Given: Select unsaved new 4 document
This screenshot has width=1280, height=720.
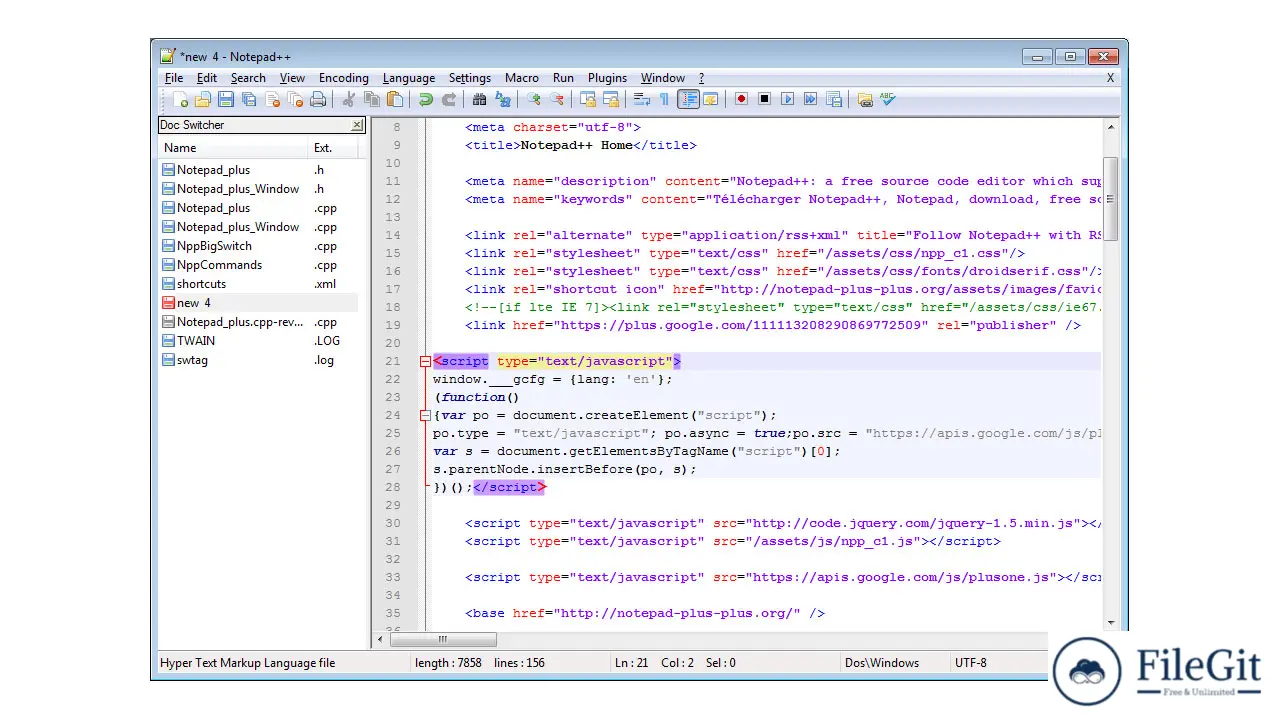Looking at the screenshot, I should pos(258,303).
